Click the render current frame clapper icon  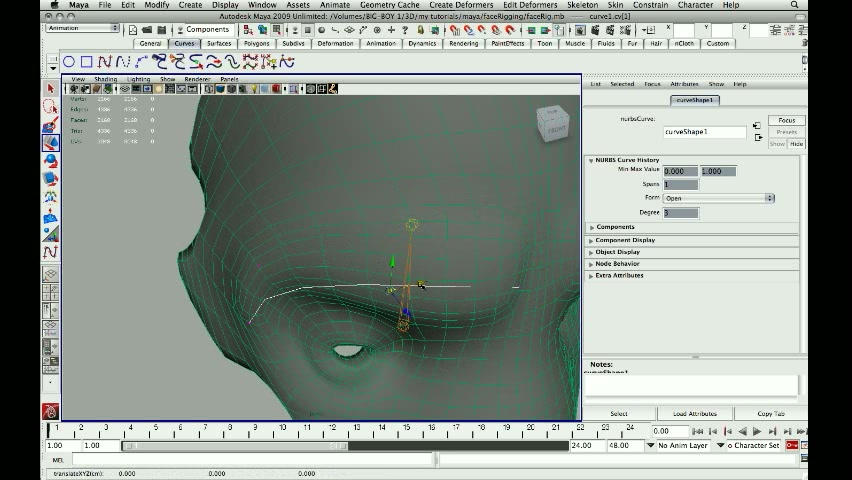pyautogui.click(x=596, y=30)
